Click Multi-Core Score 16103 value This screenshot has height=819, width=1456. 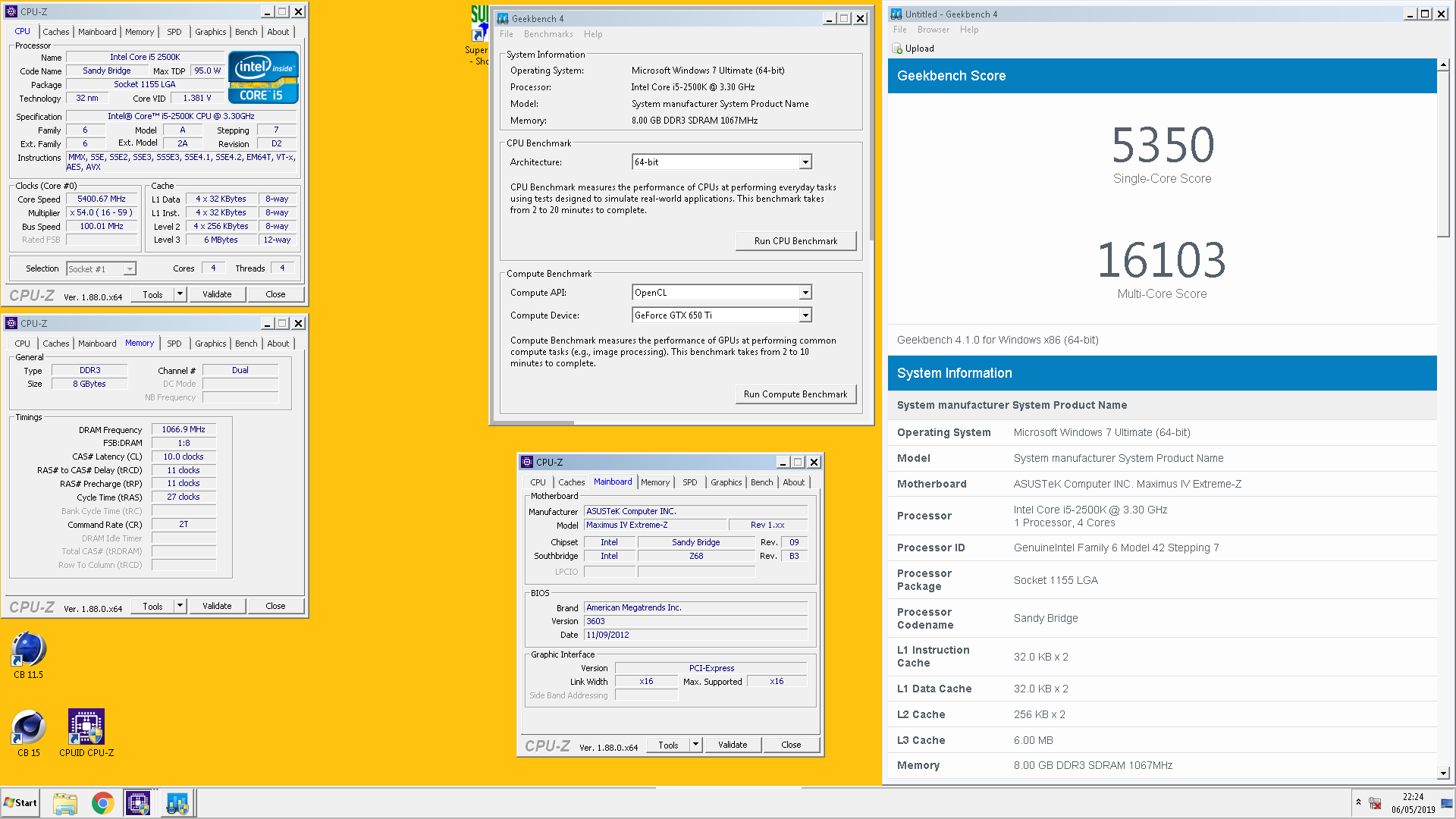[x=1162, y=260]
